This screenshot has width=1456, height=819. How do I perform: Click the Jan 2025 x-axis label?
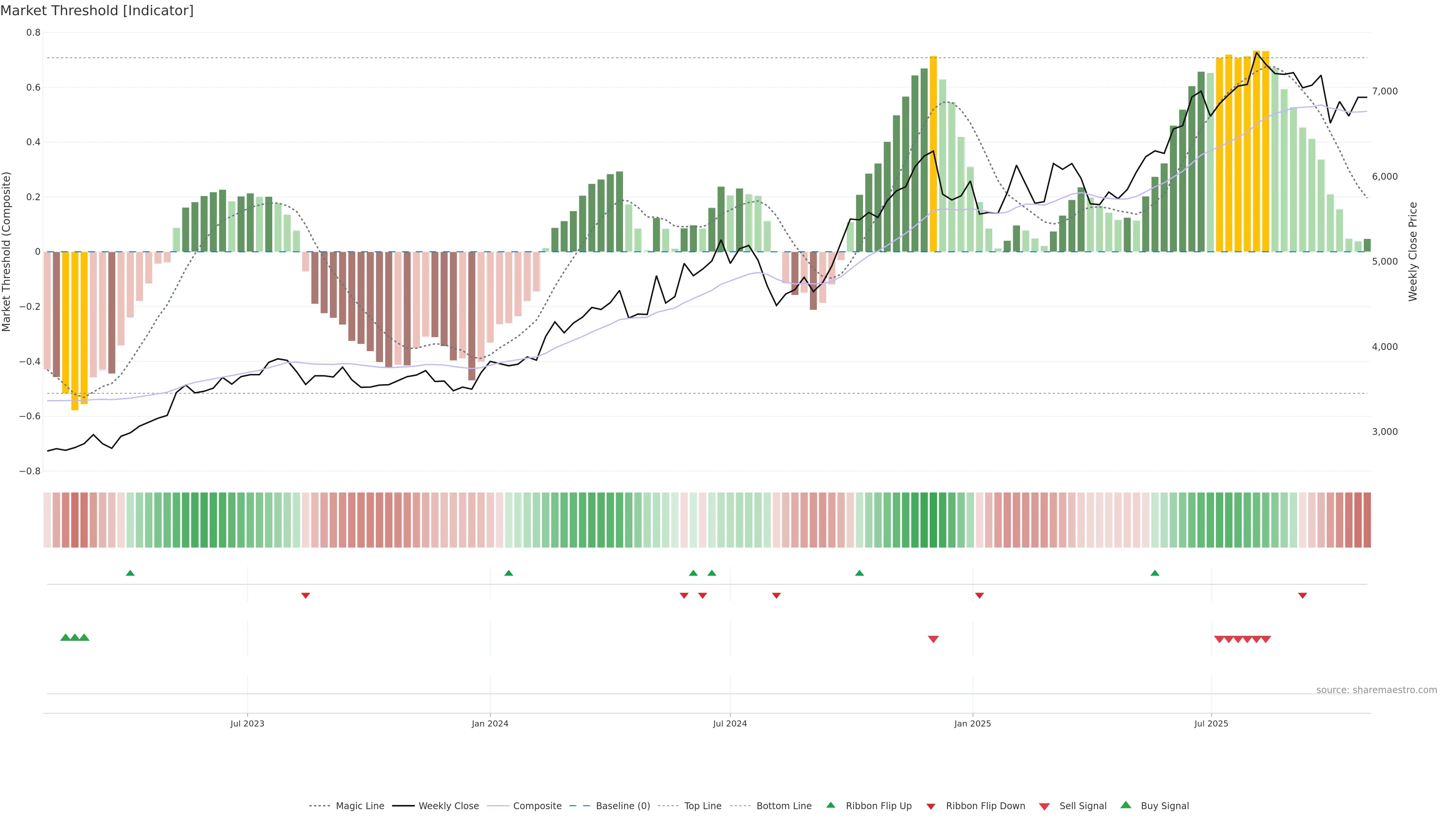point(972,723)
